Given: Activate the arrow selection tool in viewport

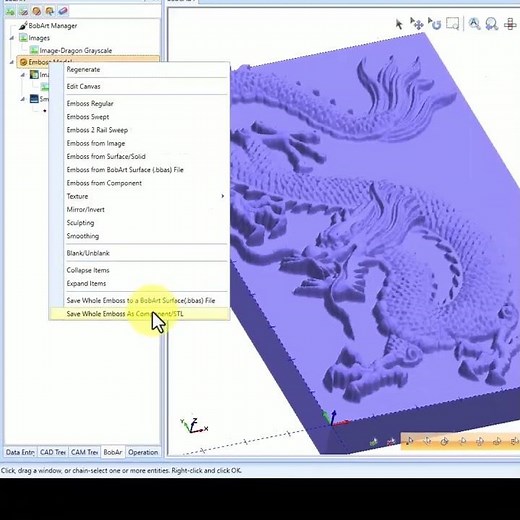Looking at the screenshot, I should (399, 24).
